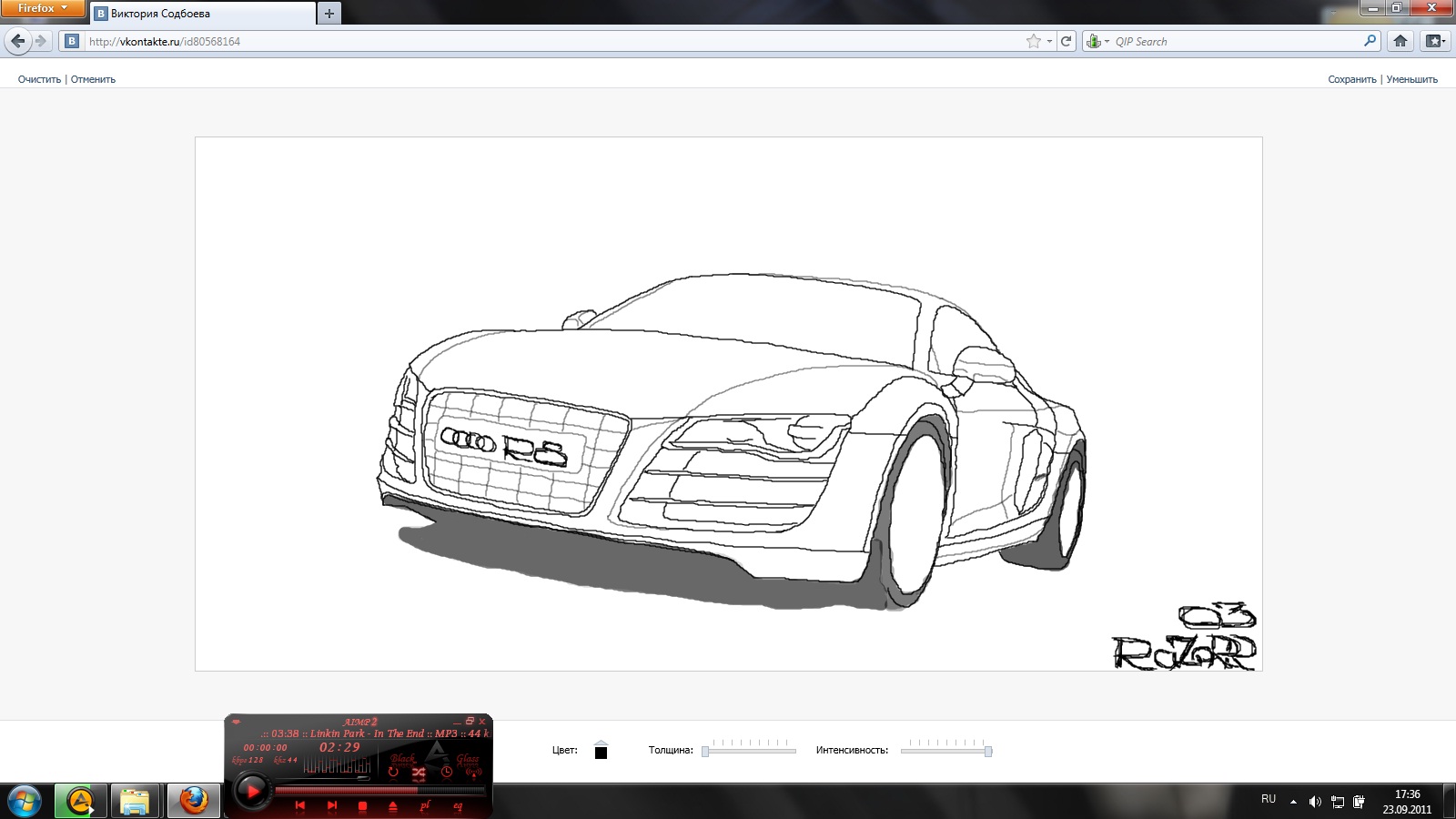Click the AIMP eject/open file icon

tap(393, 806)
